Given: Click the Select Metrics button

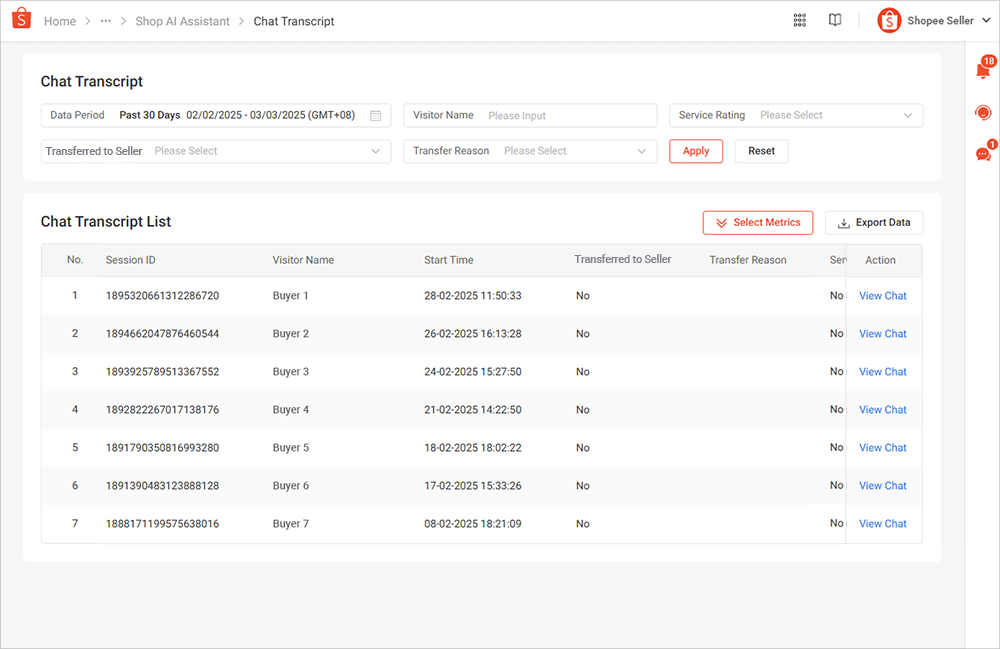Looking at the screenshot, I should point(757,223).
